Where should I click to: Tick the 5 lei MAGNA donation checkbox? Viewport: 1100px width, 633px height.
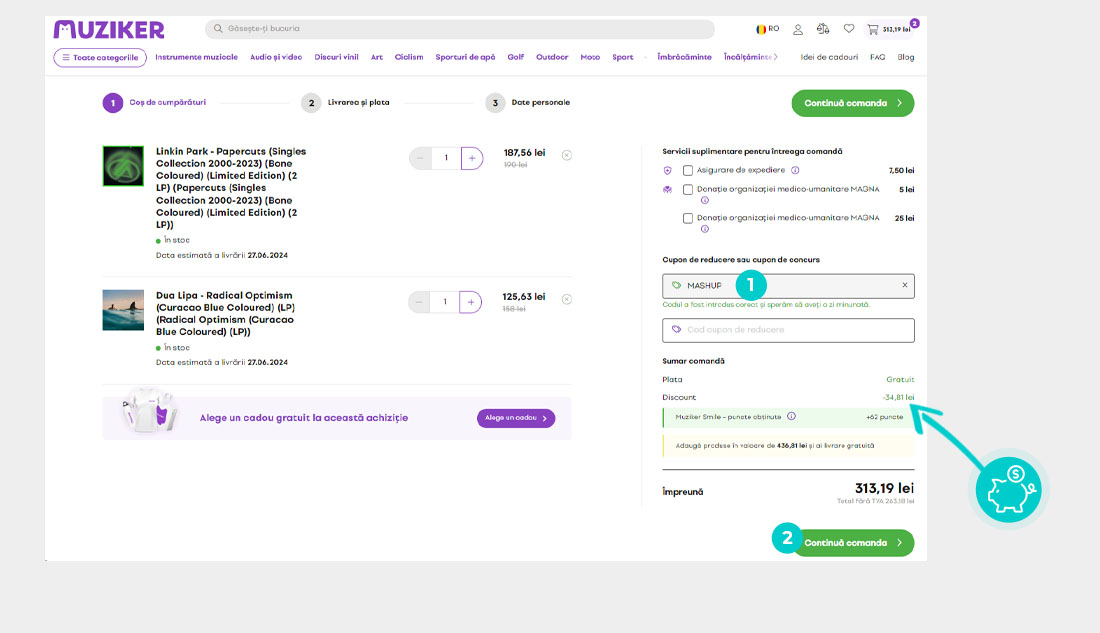(688, 189)
